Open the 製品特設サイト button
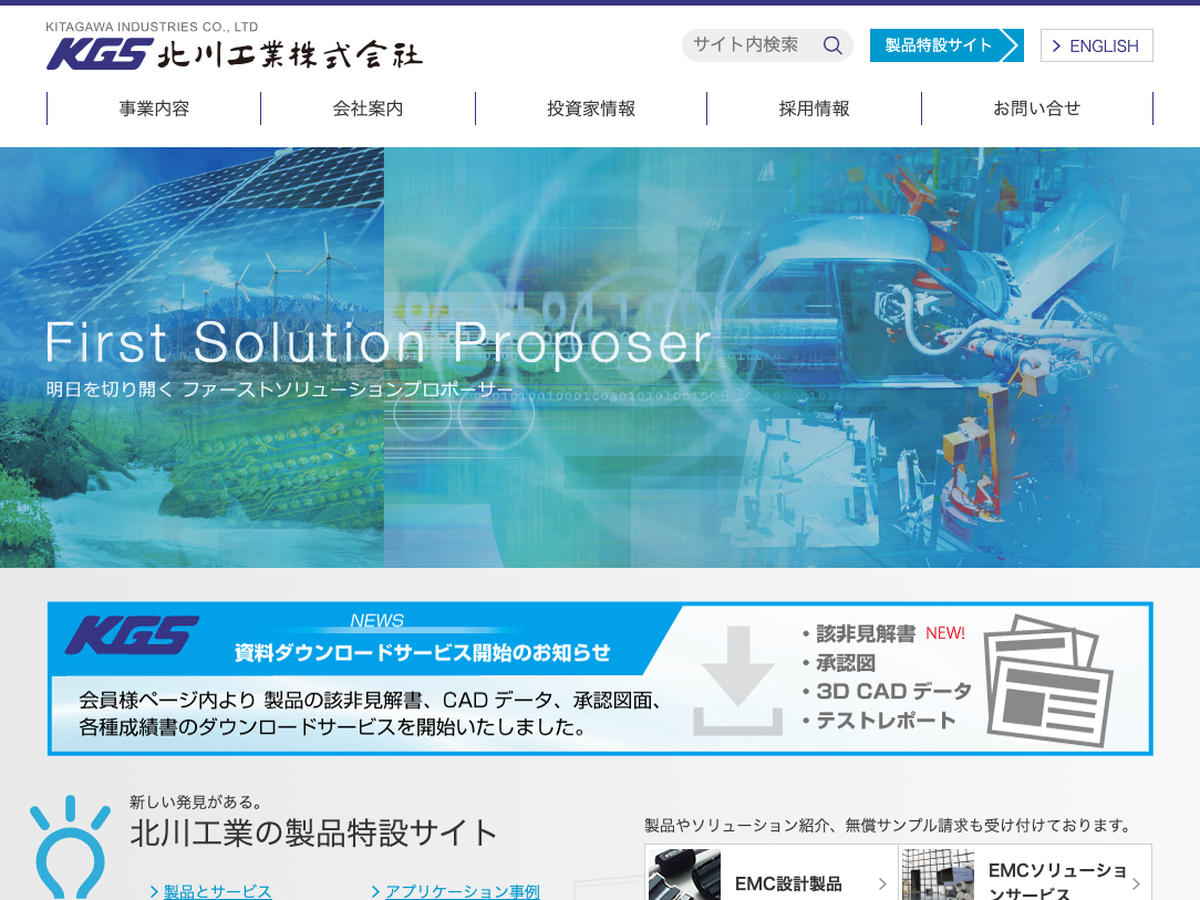The height and width of the screenshot is (900, 1200). pos(944,46)
